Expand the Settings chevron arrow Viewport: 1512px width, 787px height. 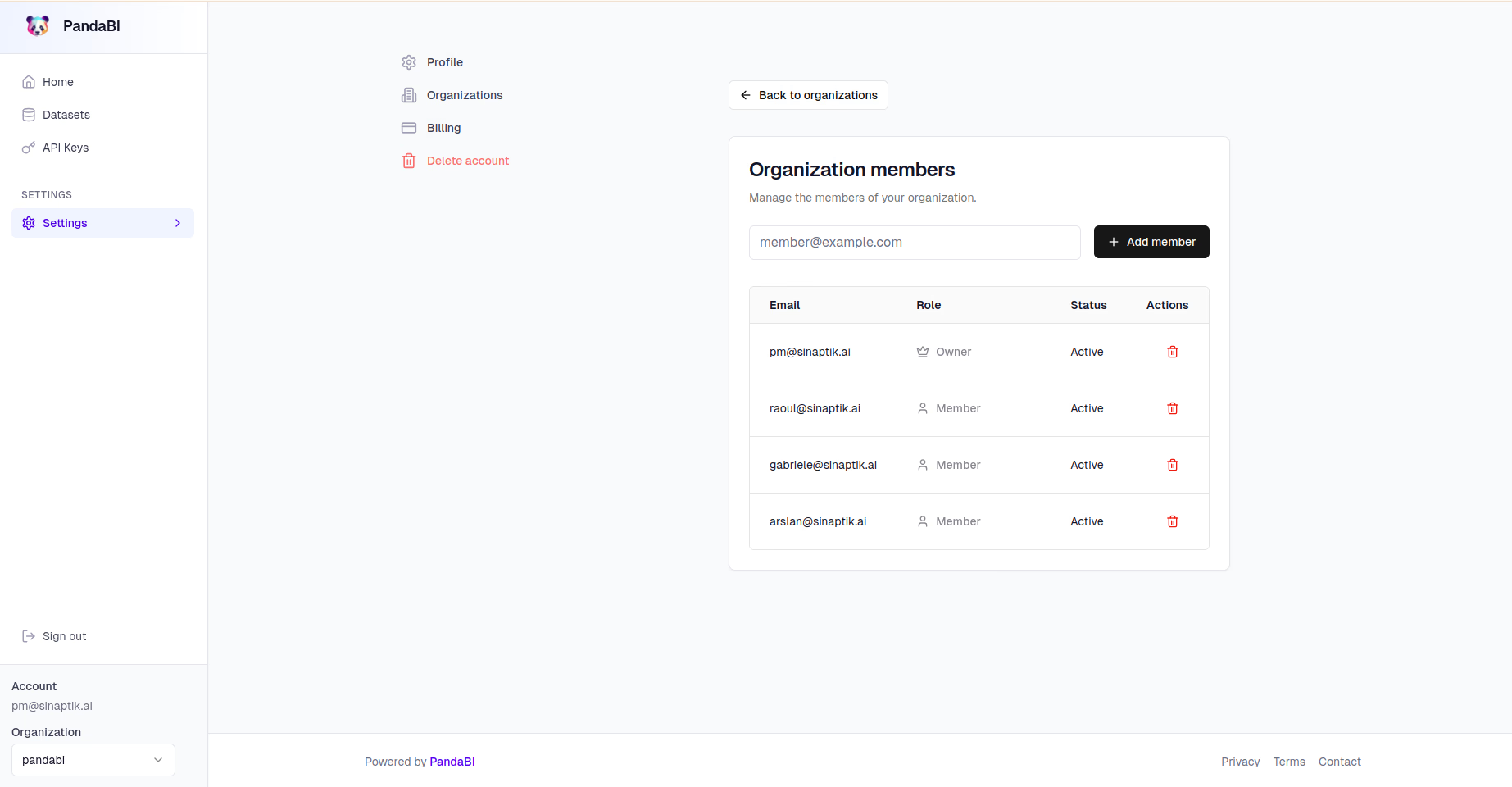tap(178, 223)
